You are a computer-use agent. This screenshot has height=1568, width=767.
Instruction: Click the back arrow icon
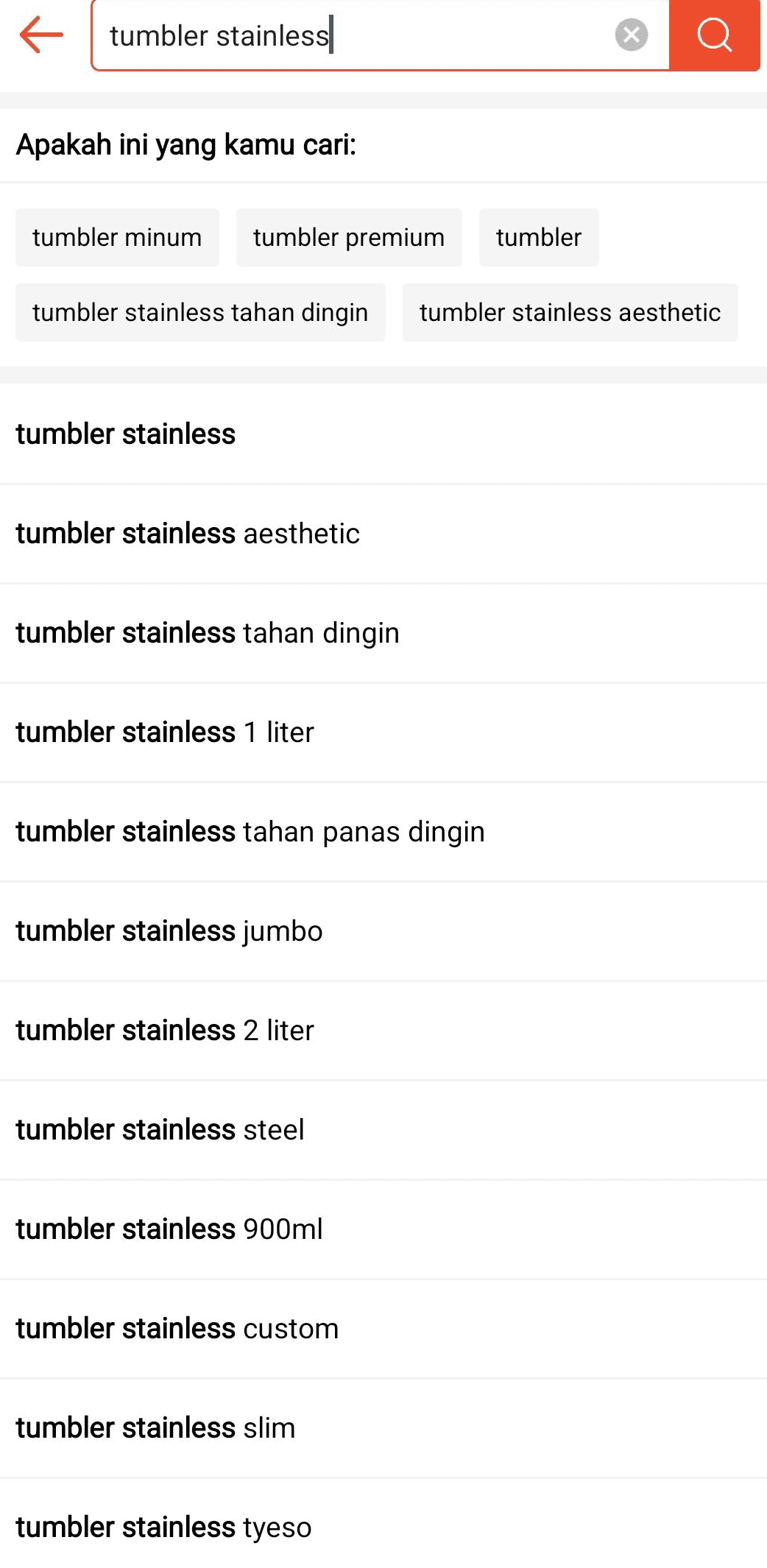(40, 35)
